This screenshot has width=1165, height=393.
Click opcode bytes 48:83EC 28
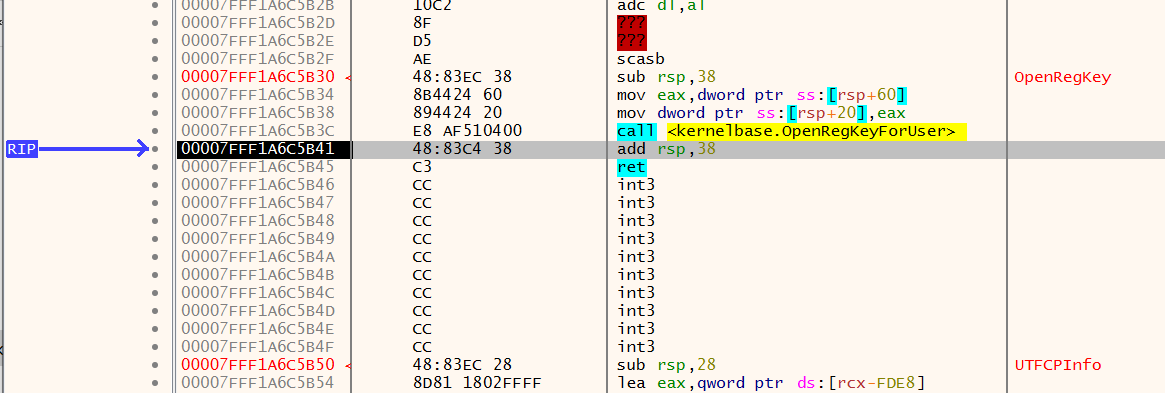point(462,365)
